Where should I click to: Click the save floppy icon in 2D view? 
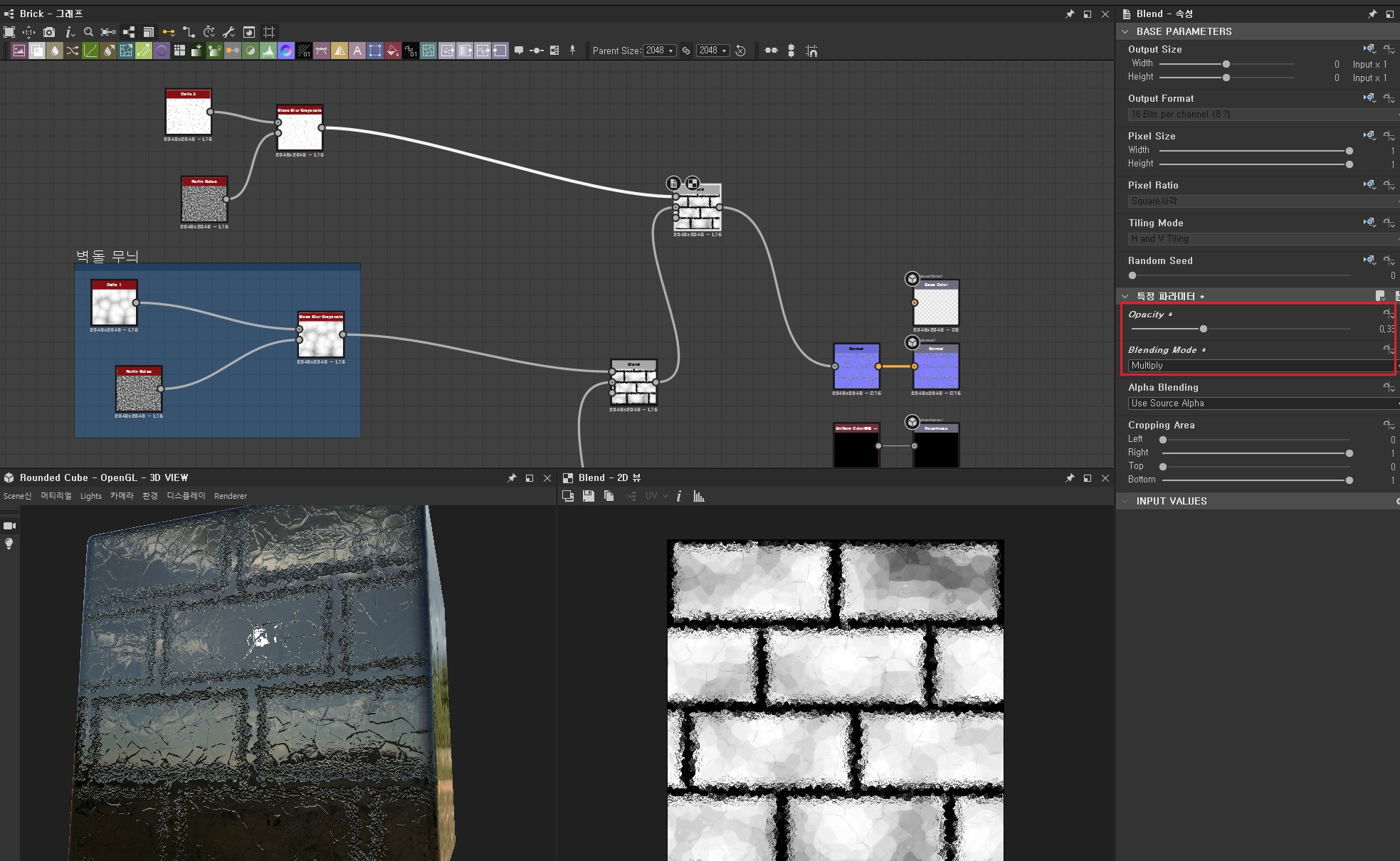588,496
